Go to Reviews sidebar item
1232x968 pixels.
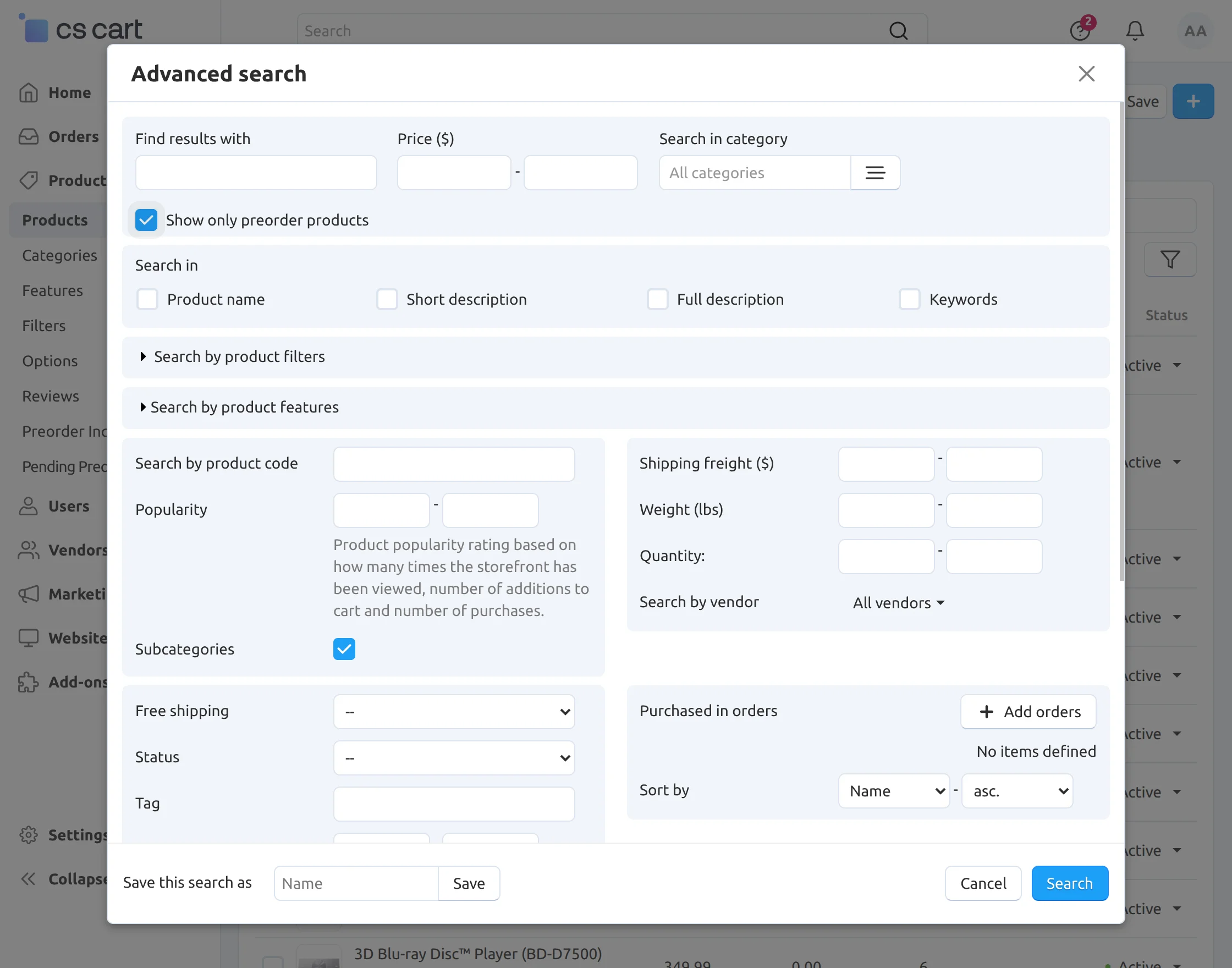click(x=51, y=396)
